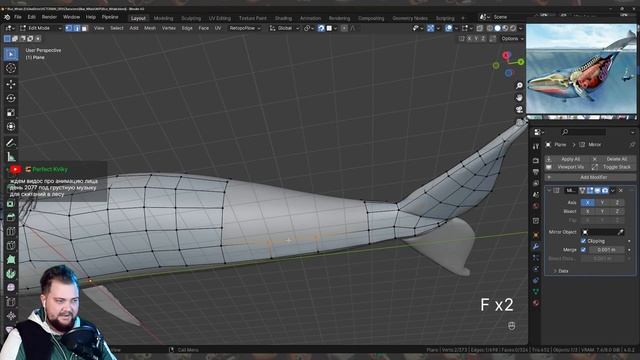The image size is (640, 360).
Task: Open the Edit Mode dropdown
Action: pos(40,28)
